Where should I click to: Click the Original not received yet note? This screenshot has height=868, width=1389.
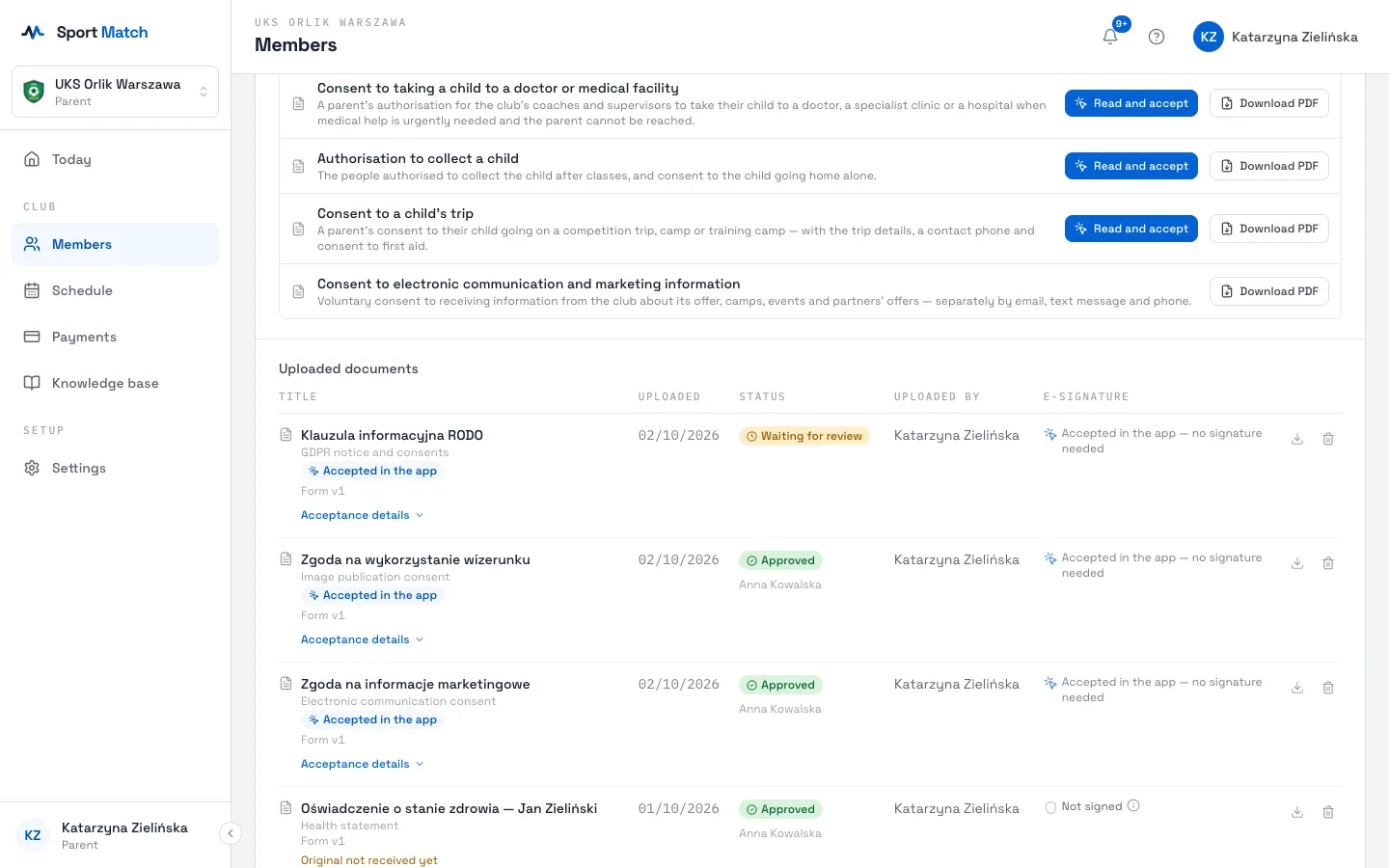(369, 860)
